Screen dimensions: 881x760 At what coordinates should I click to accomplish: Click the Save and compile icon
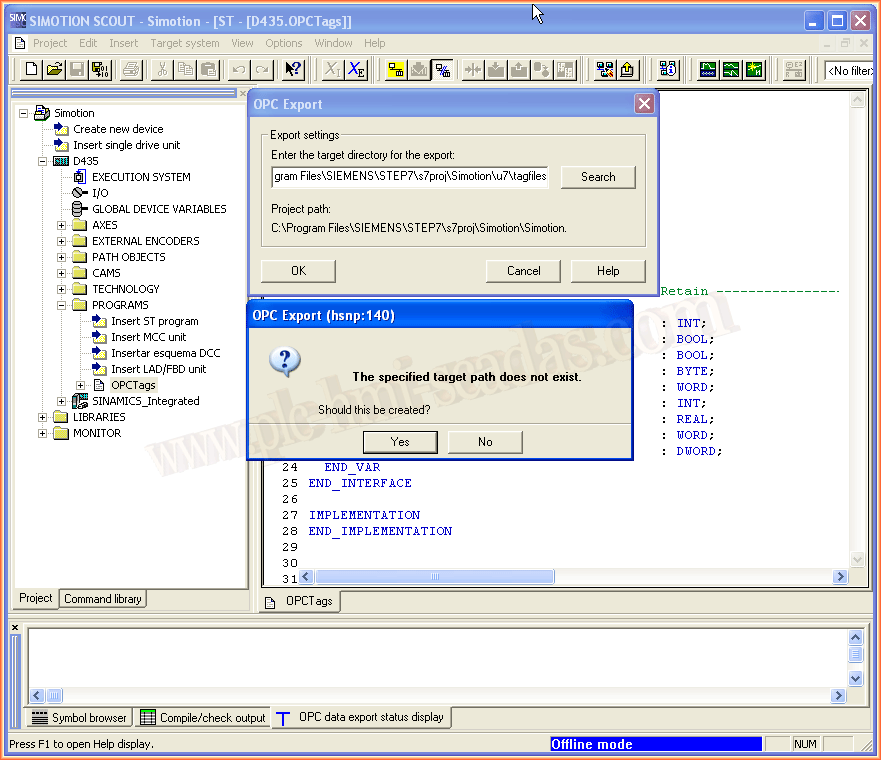tap(100, 69)
